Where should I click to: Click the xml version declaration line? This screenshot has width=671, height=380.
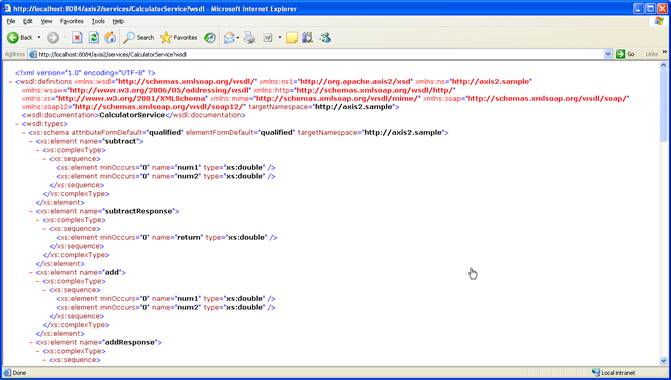click(x=85, y=73)
